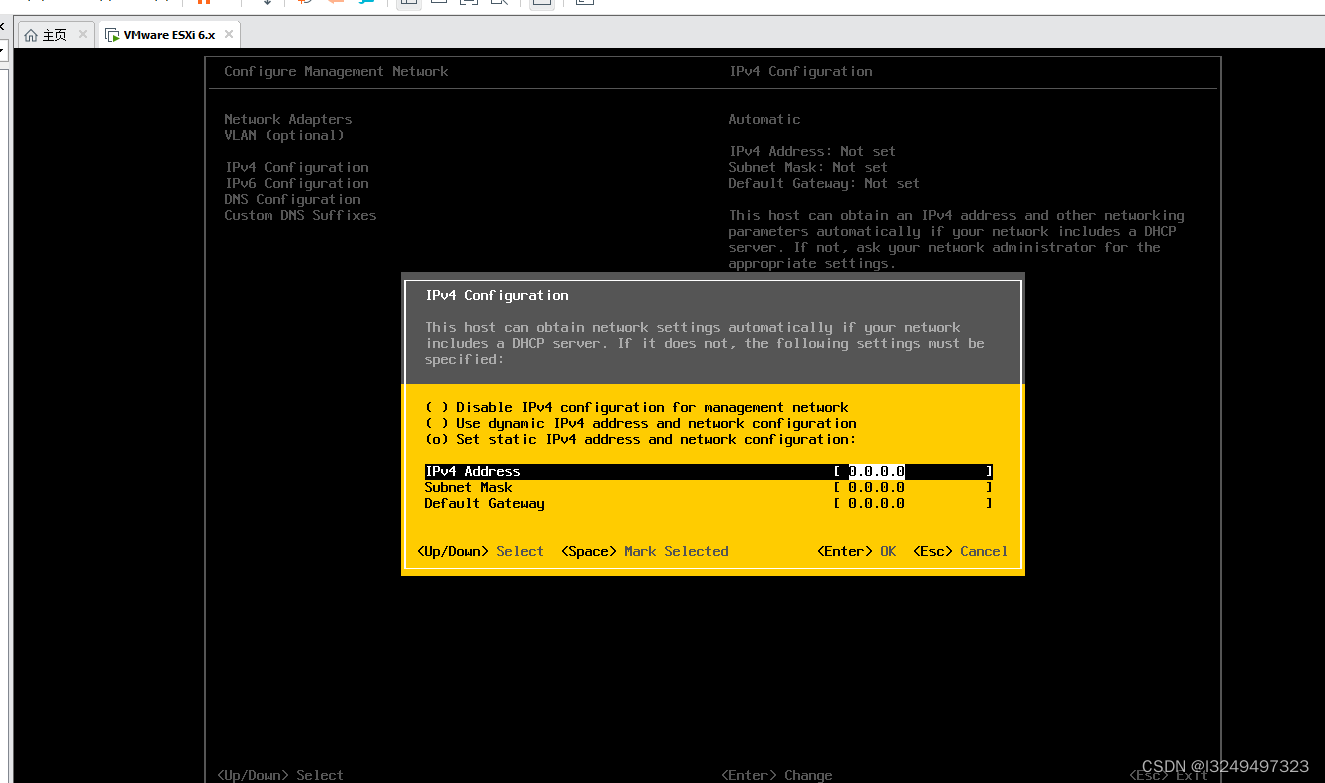Click 'Subnet Mask: Not set' text

point(808,168)
